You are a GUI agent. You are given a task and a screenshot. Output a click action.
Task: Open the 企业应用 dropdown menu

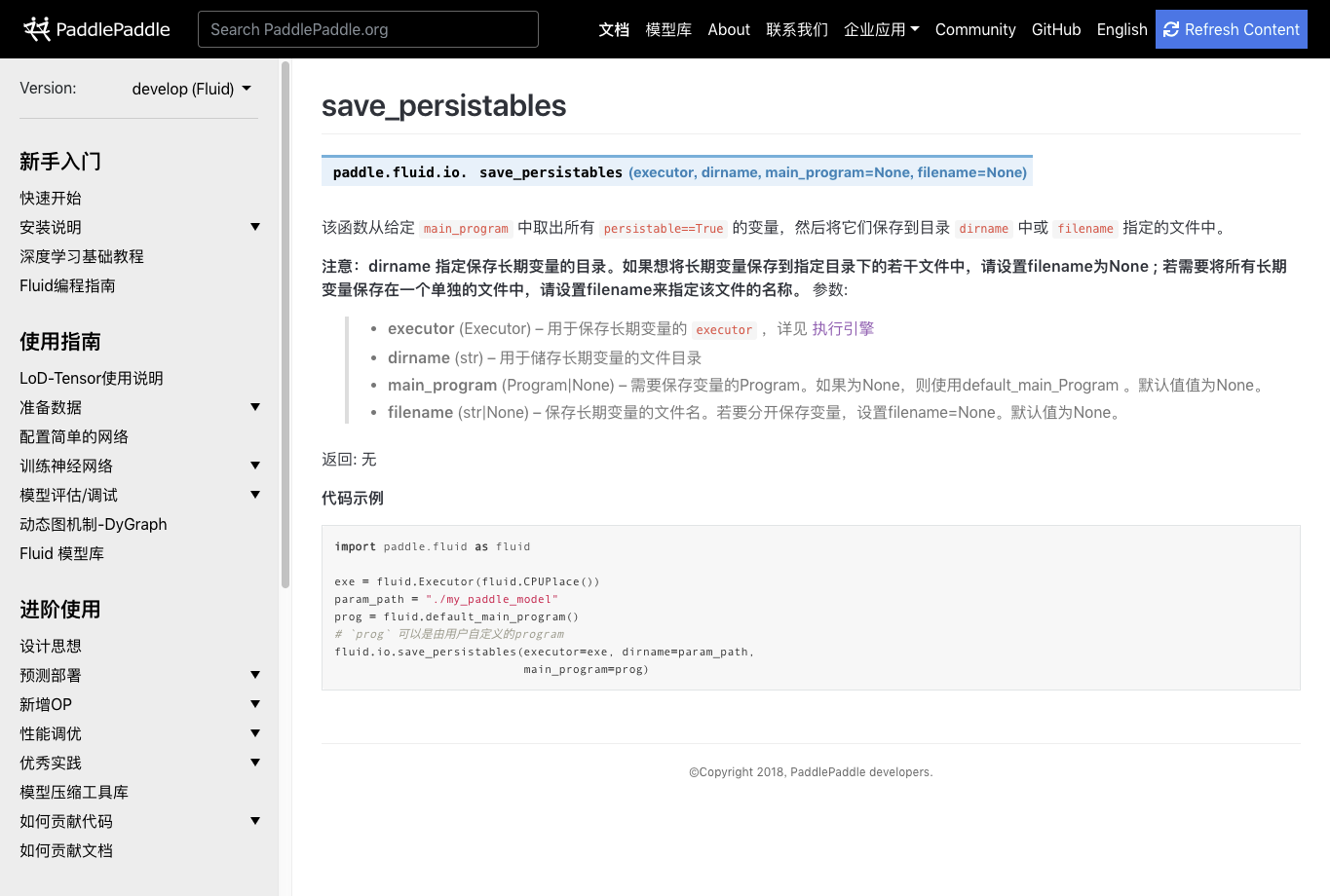point(881,29)
